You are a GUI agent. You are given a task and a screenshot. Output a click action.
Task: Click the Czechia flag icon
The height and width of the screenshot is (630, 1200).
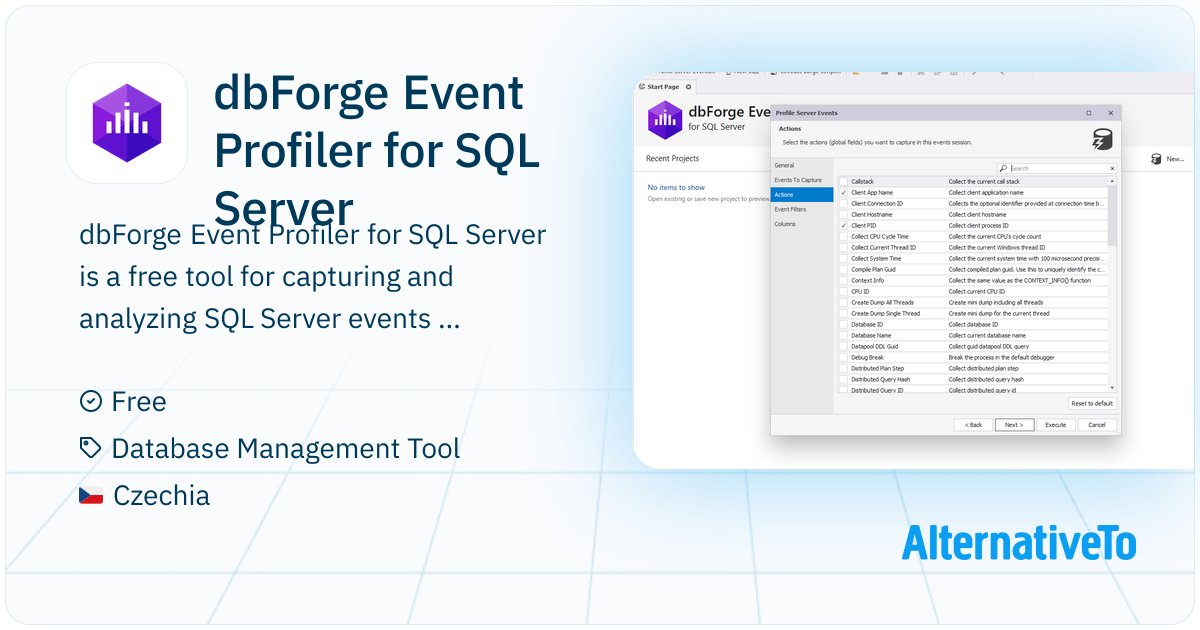click(91, 495)
